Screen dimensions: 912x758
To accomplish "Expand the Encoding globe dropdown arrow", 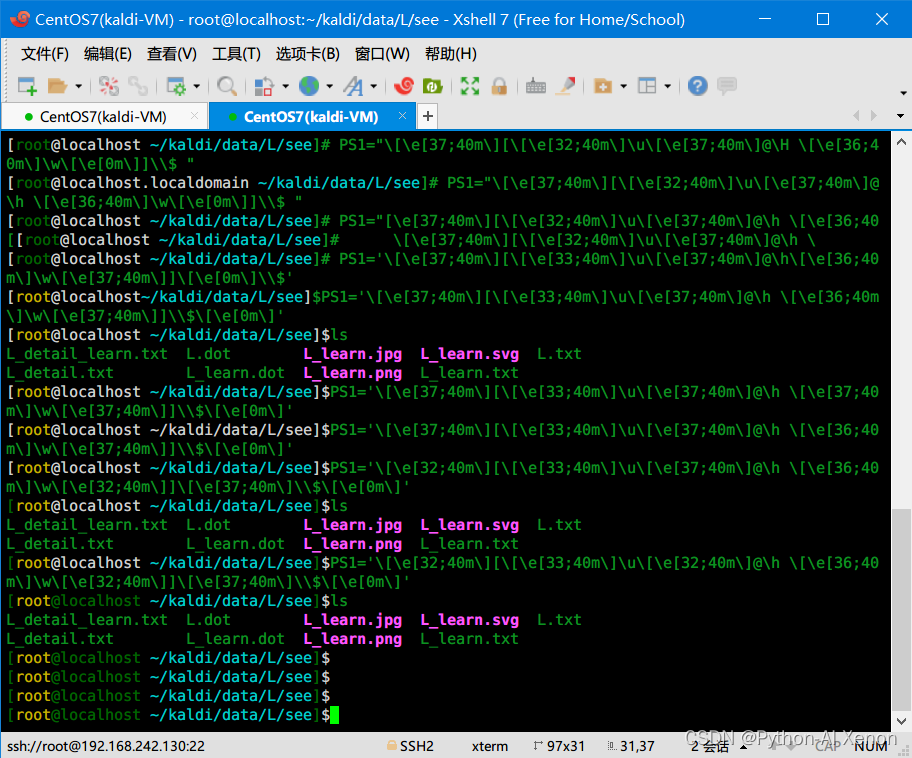I will (330, 87).
